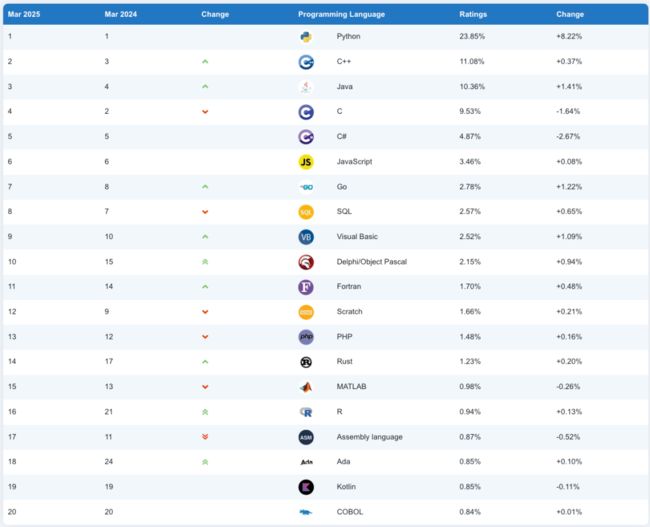The width and height of the screenshot is (650, 527).
Task: Click the Go language logo
Action: (306, 187)
